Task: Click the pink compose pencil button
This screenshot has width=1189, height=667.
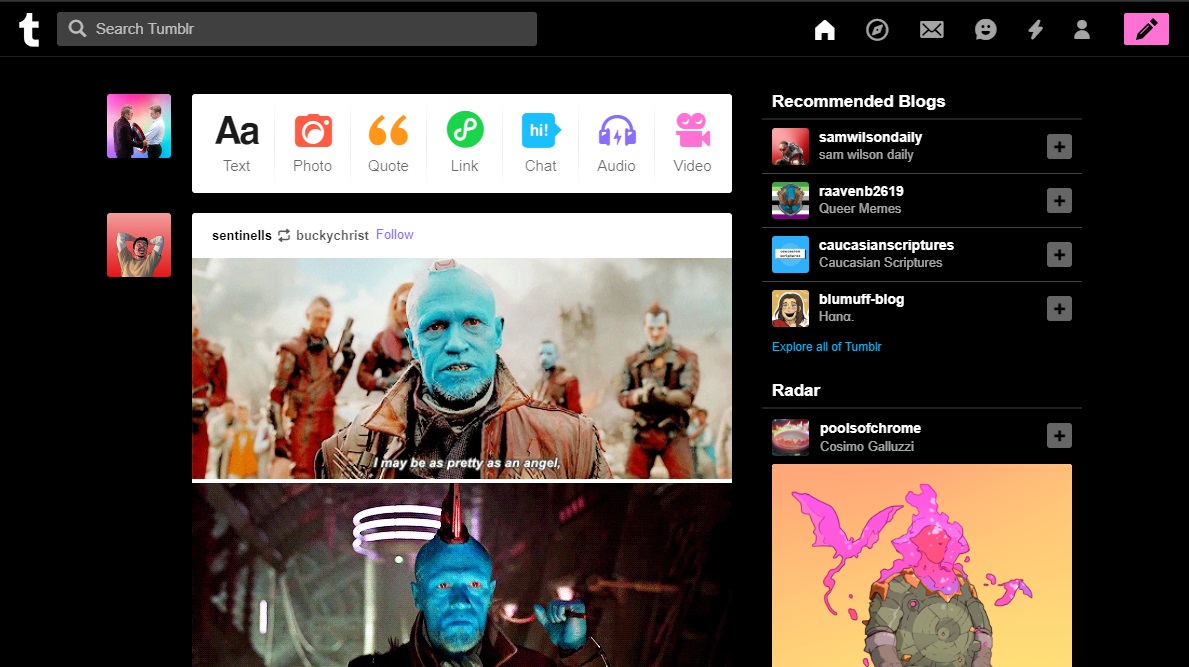Action: pyautogui.click(x=1146, y=30)
